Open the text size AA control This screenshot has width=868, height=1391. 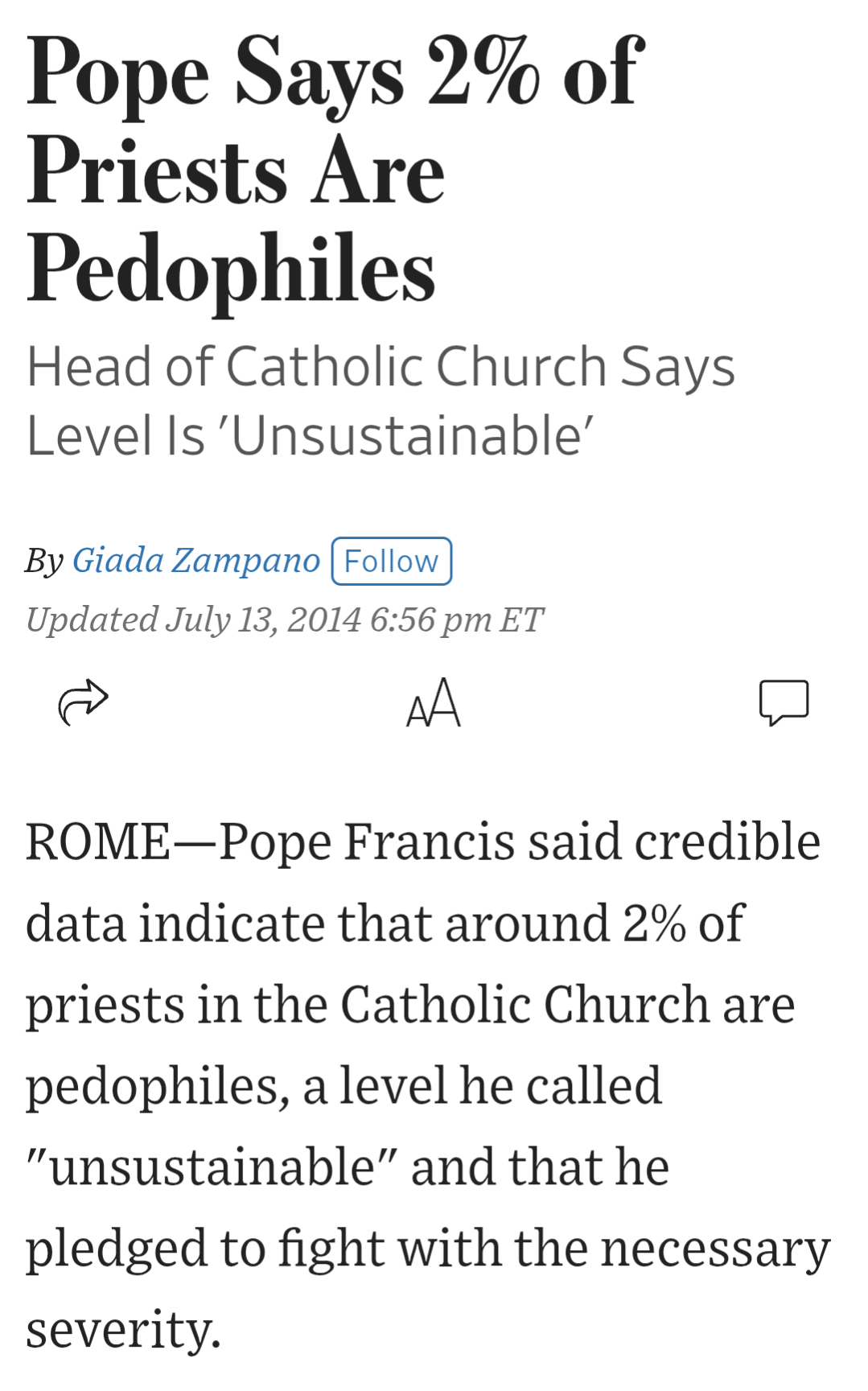(434, 703)
